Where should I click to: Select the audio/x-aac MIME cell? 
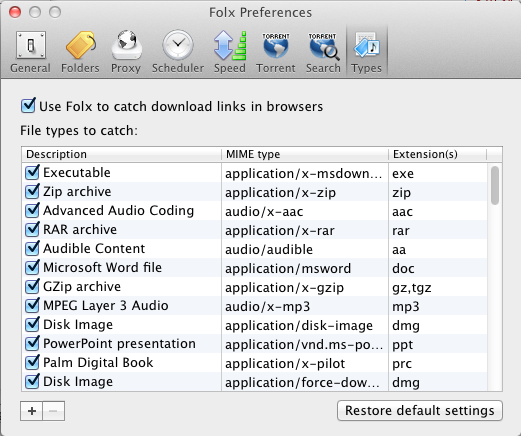pos(305,211)
